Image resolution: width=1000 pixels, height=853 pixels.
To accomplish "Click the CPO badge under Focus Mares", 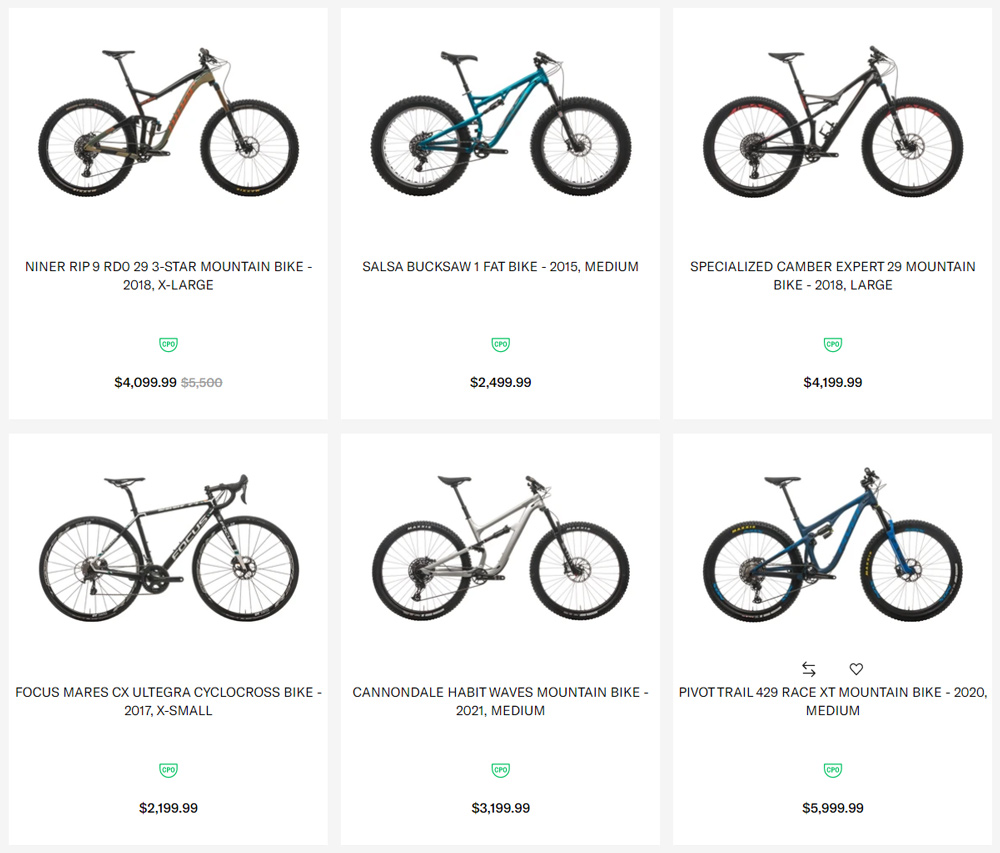I will click(168, 770).
